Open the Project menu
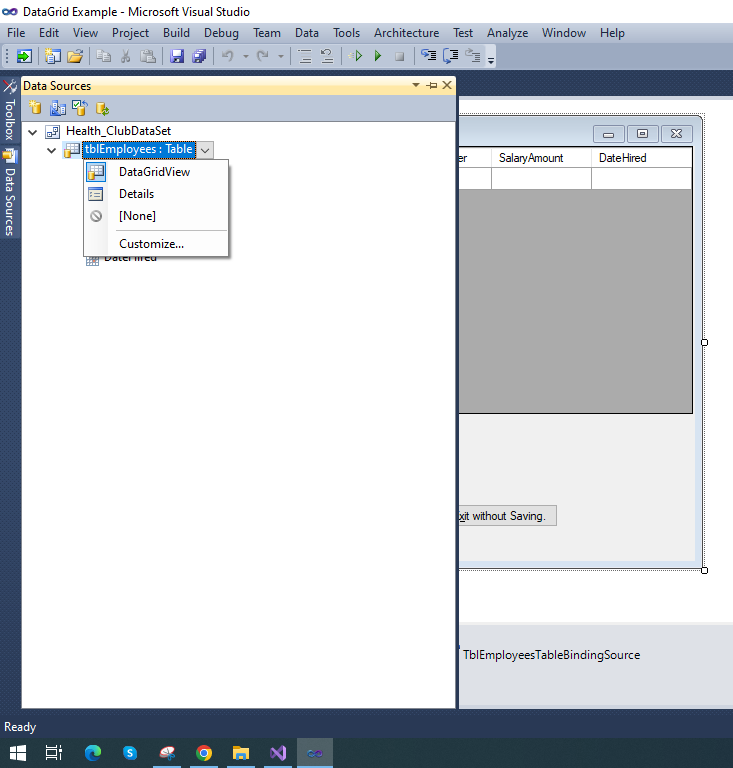This screenshot has height=768, width=733. (x=130, y=33)
